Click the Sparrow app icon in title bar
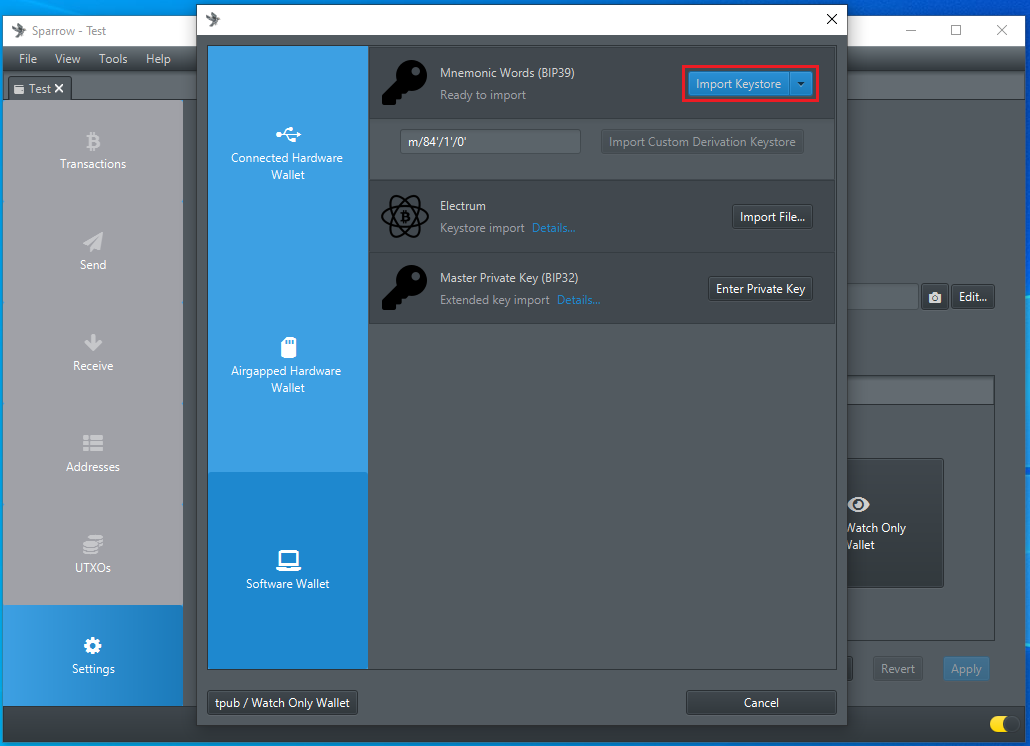This screenshot has height=746, width=1030. click(x=19, y=30)
